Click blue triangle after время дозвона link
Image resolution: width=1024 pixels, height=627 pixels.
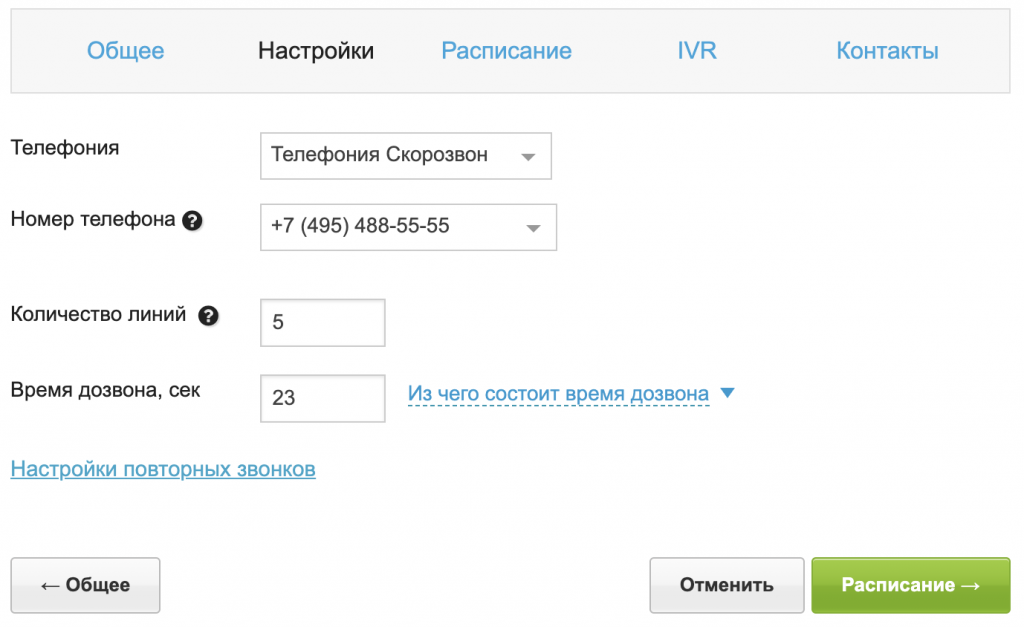pos(727,394)
